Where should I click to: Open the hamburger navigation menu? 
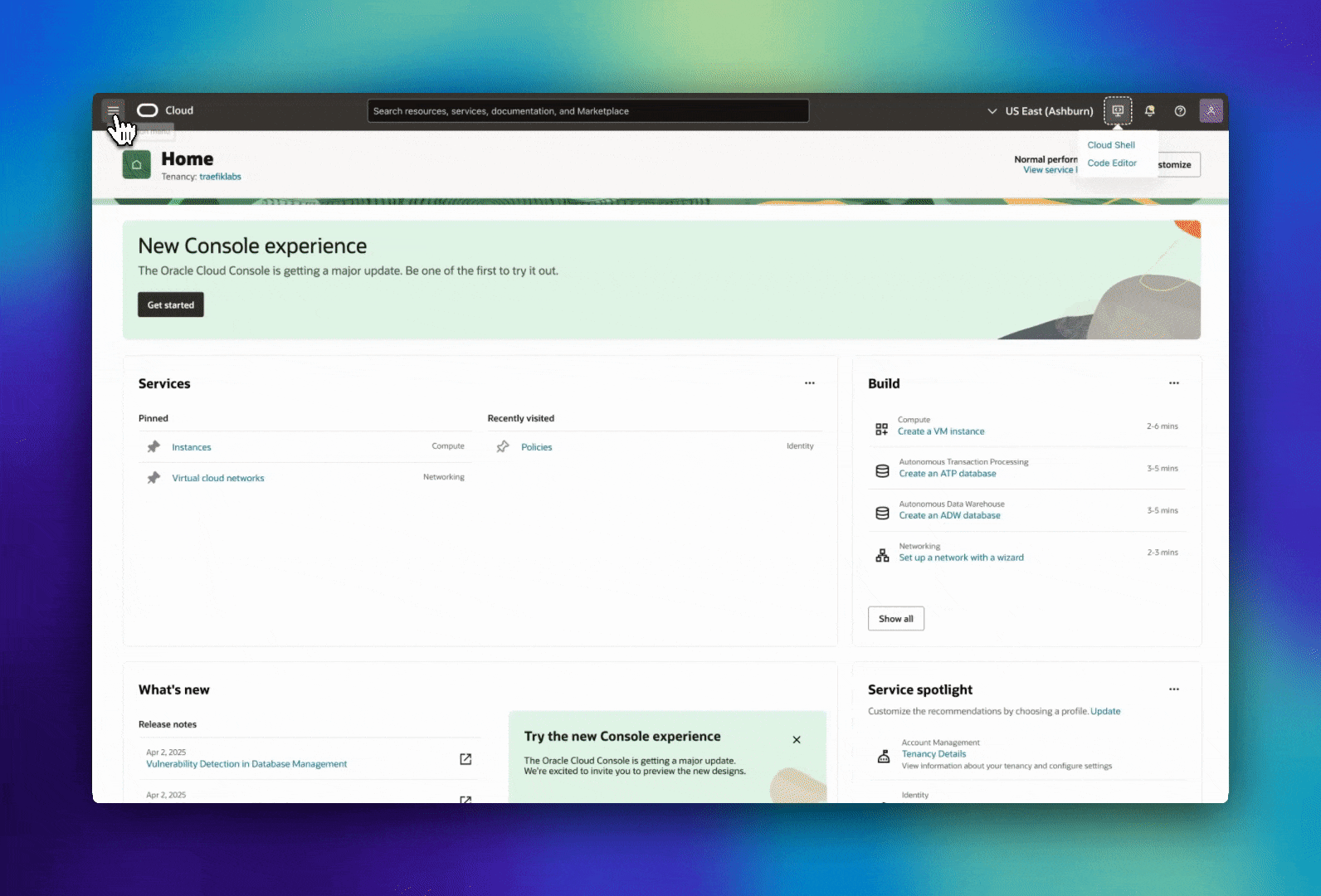(x=113, y=110)
